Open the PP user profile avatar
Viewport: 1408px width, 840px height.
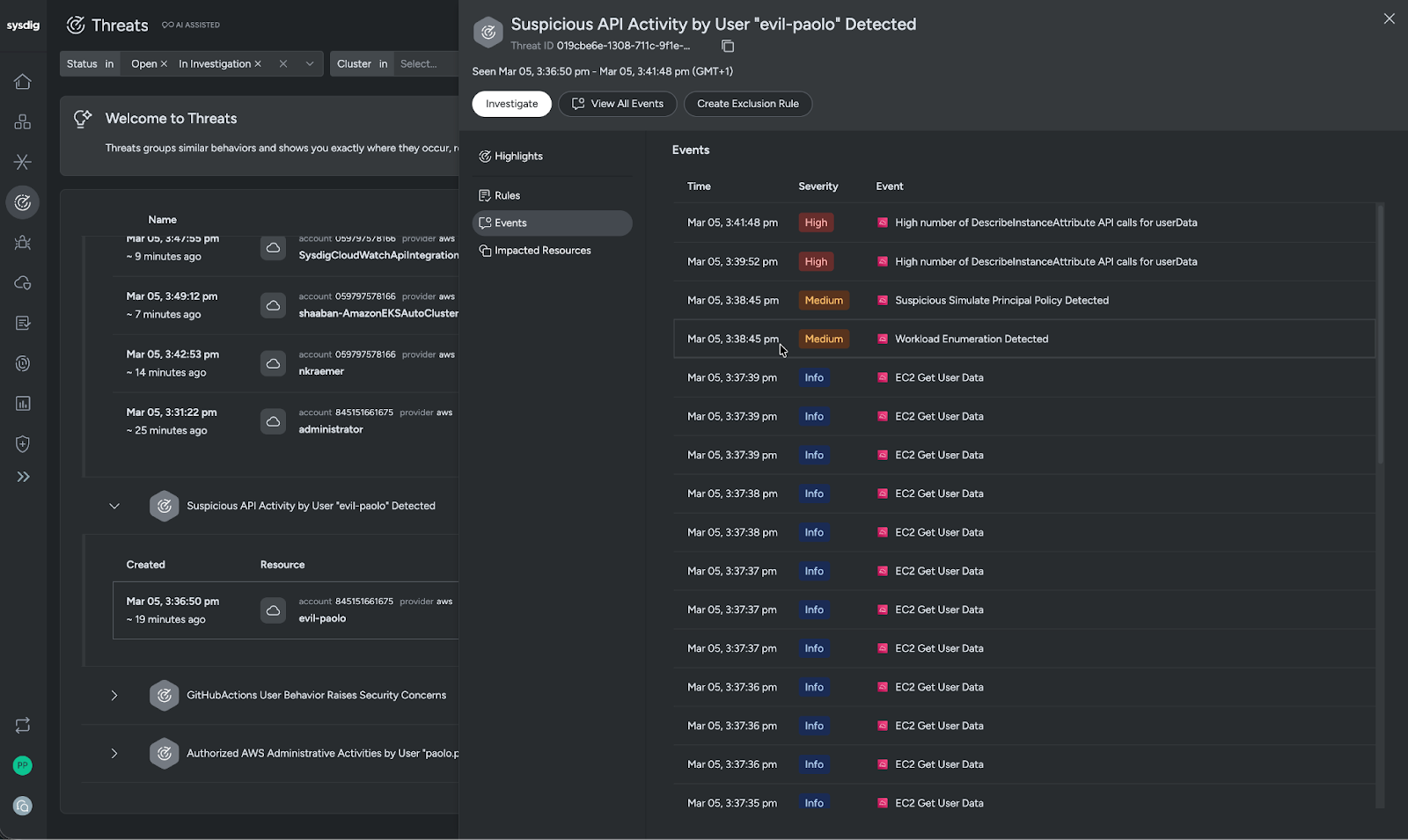(x=23, y=765)
